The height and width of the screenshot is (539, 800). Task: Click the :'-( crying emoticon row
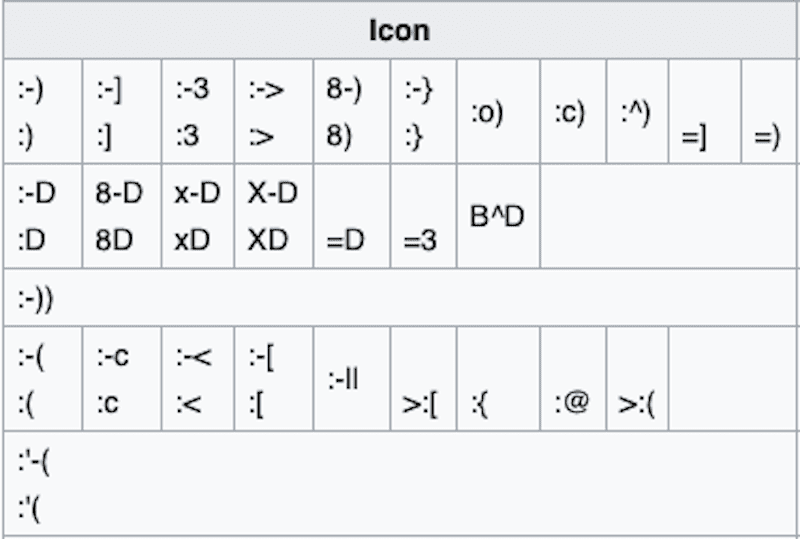(x=40, y=487)
